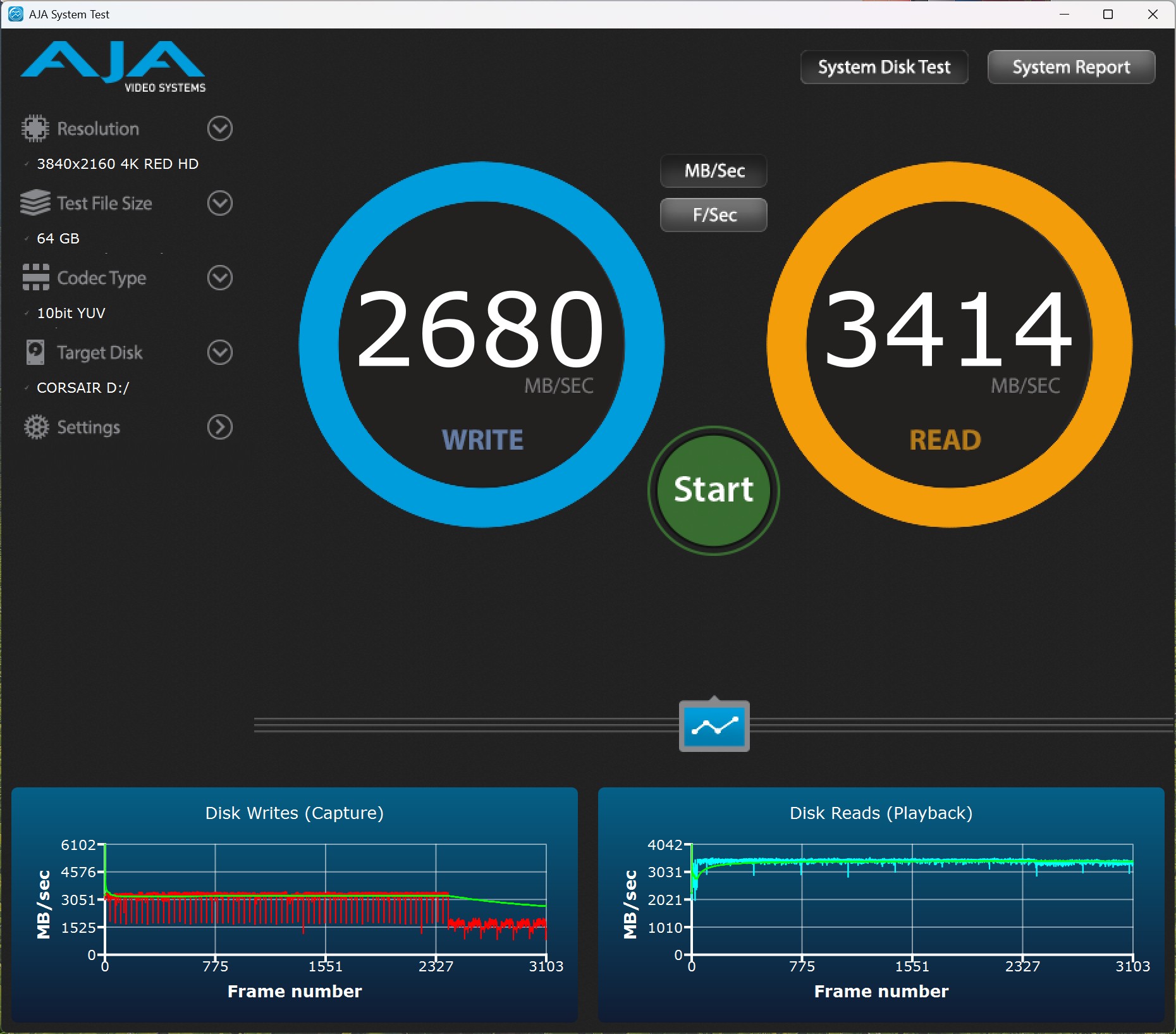Click the Test File Size stack icon

[35, 203]
